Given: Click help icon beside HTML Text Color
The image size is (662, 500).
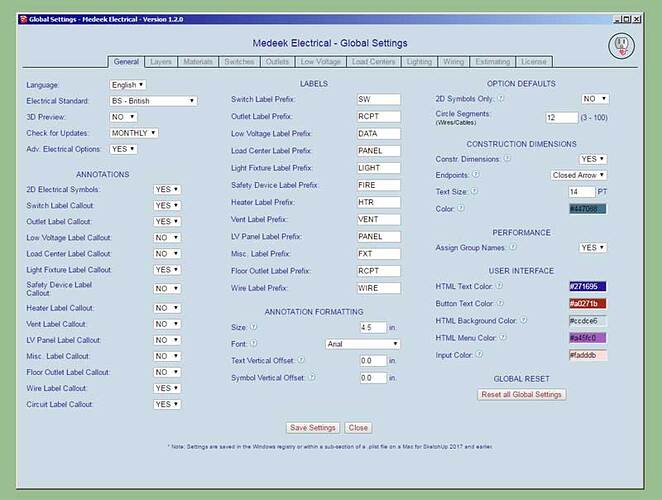Looking at the screenshot, I should 499,285.
